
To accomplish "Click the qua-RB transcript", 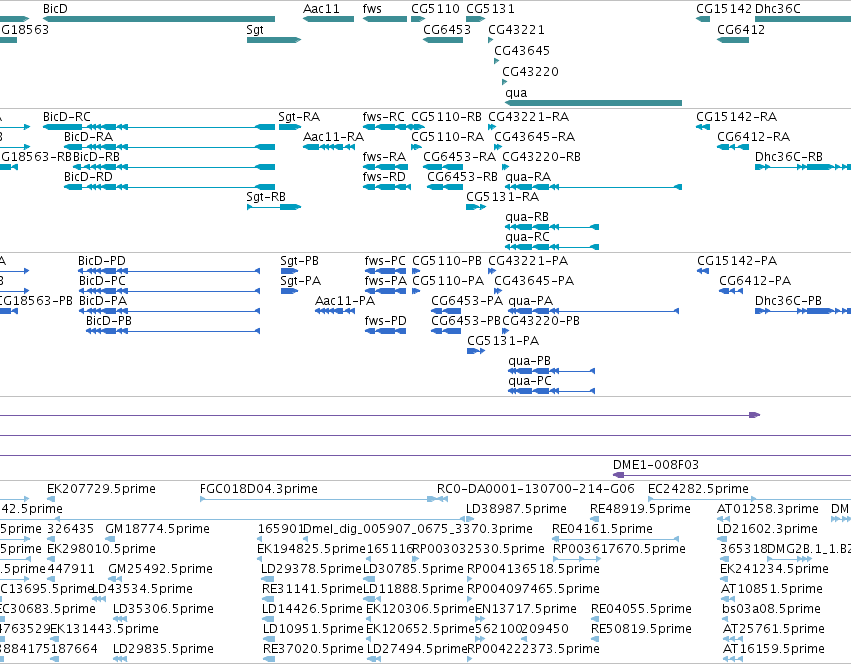I will tap(552, 227).
